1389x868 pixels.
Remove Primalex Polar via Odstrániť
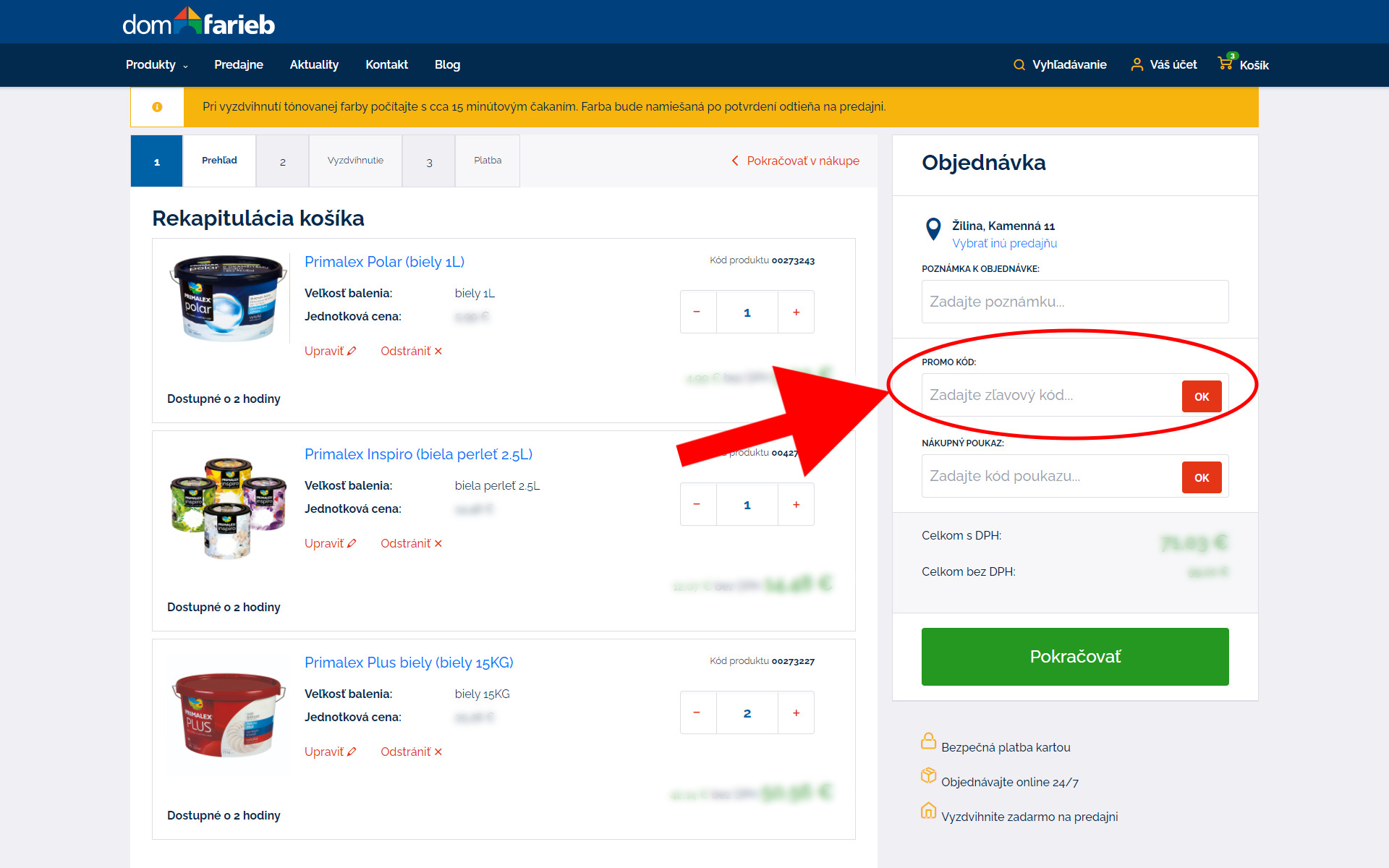(411, 351)
